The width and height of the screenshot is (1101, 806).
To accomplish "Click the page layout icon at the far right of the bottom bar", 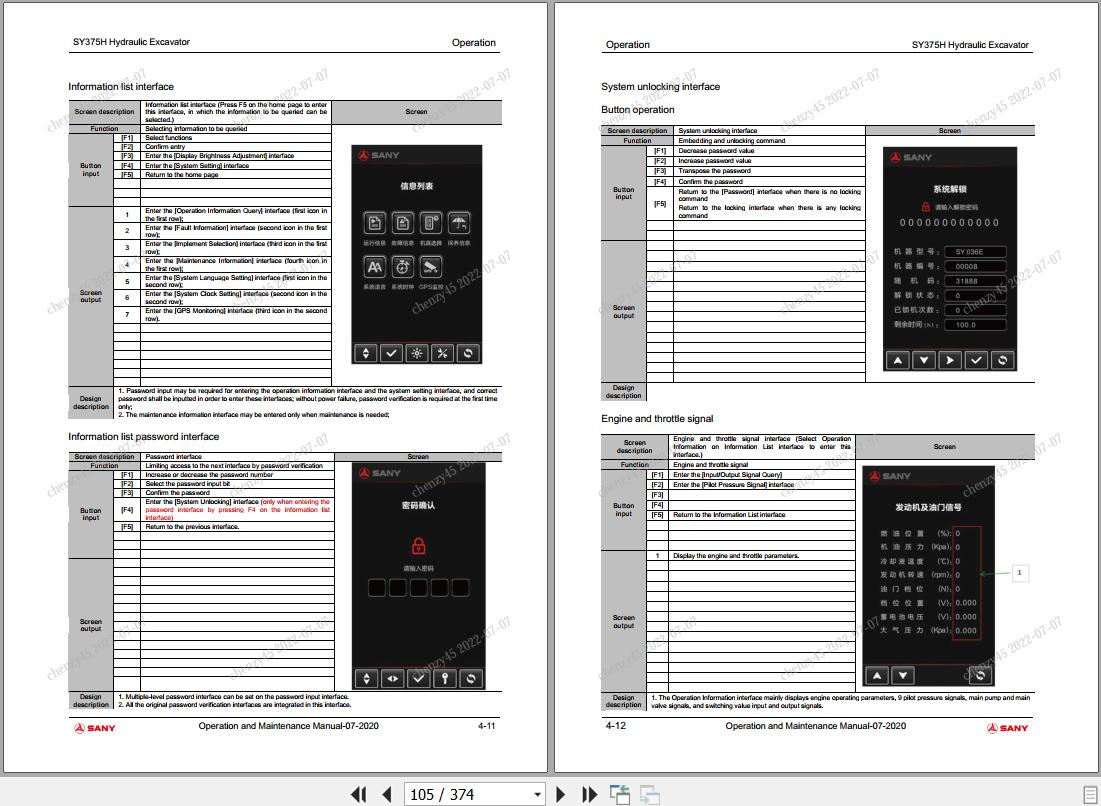I will 1090,794.
